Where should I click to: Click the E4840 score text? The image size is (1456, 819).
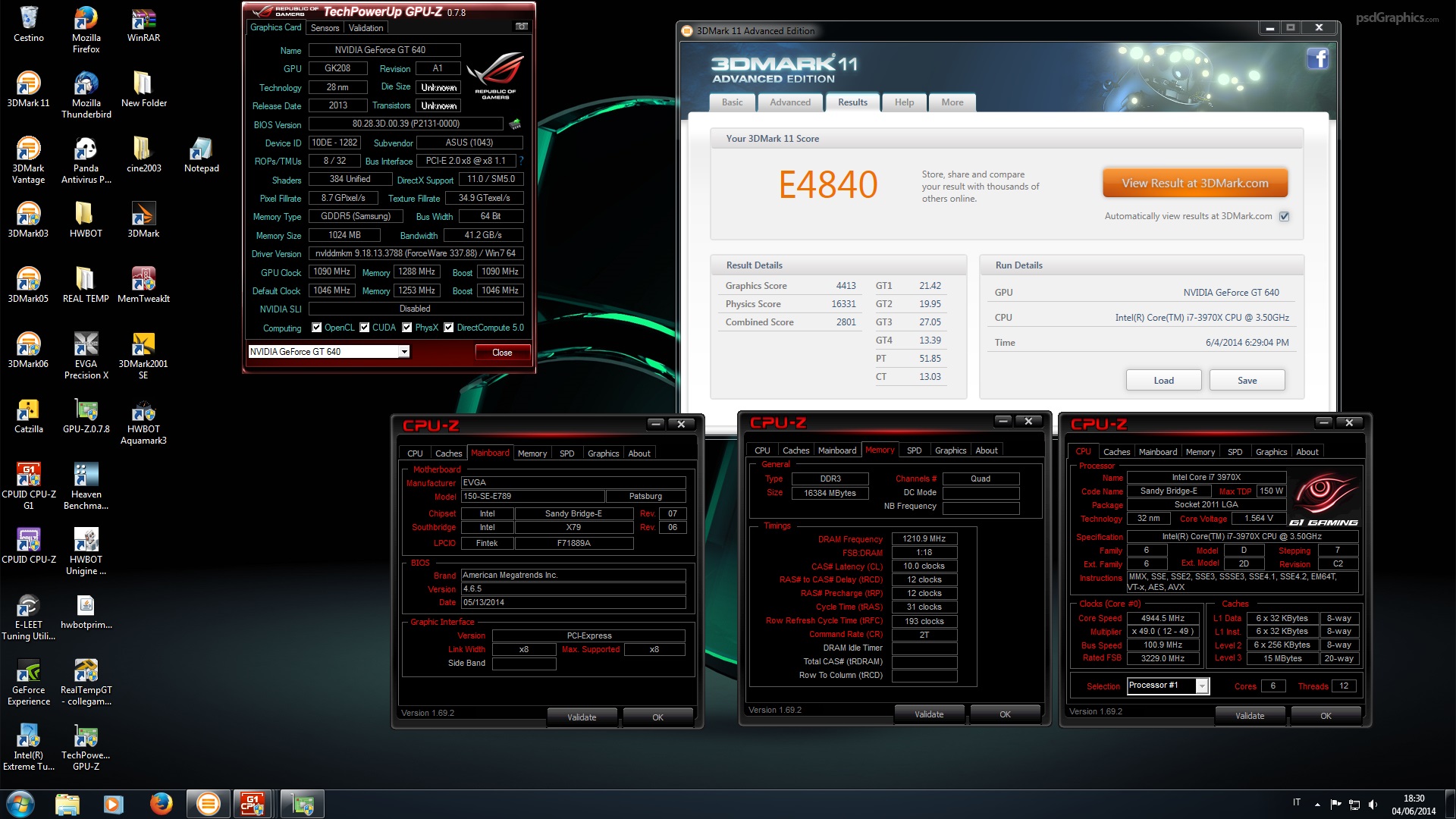(827, 185)
